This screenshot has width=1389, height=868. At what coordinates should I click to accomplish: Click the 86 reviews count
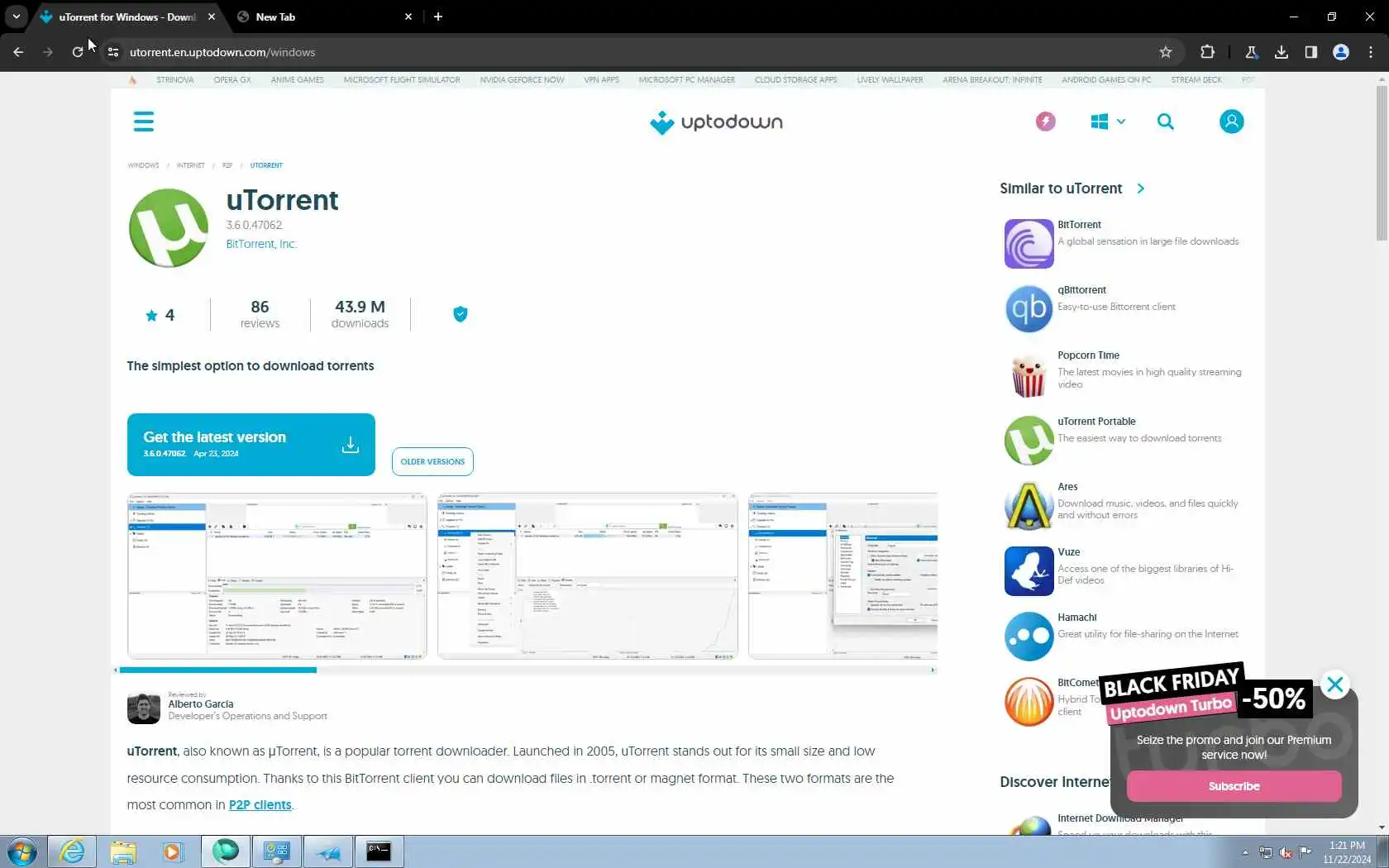(x=260, y=314)
